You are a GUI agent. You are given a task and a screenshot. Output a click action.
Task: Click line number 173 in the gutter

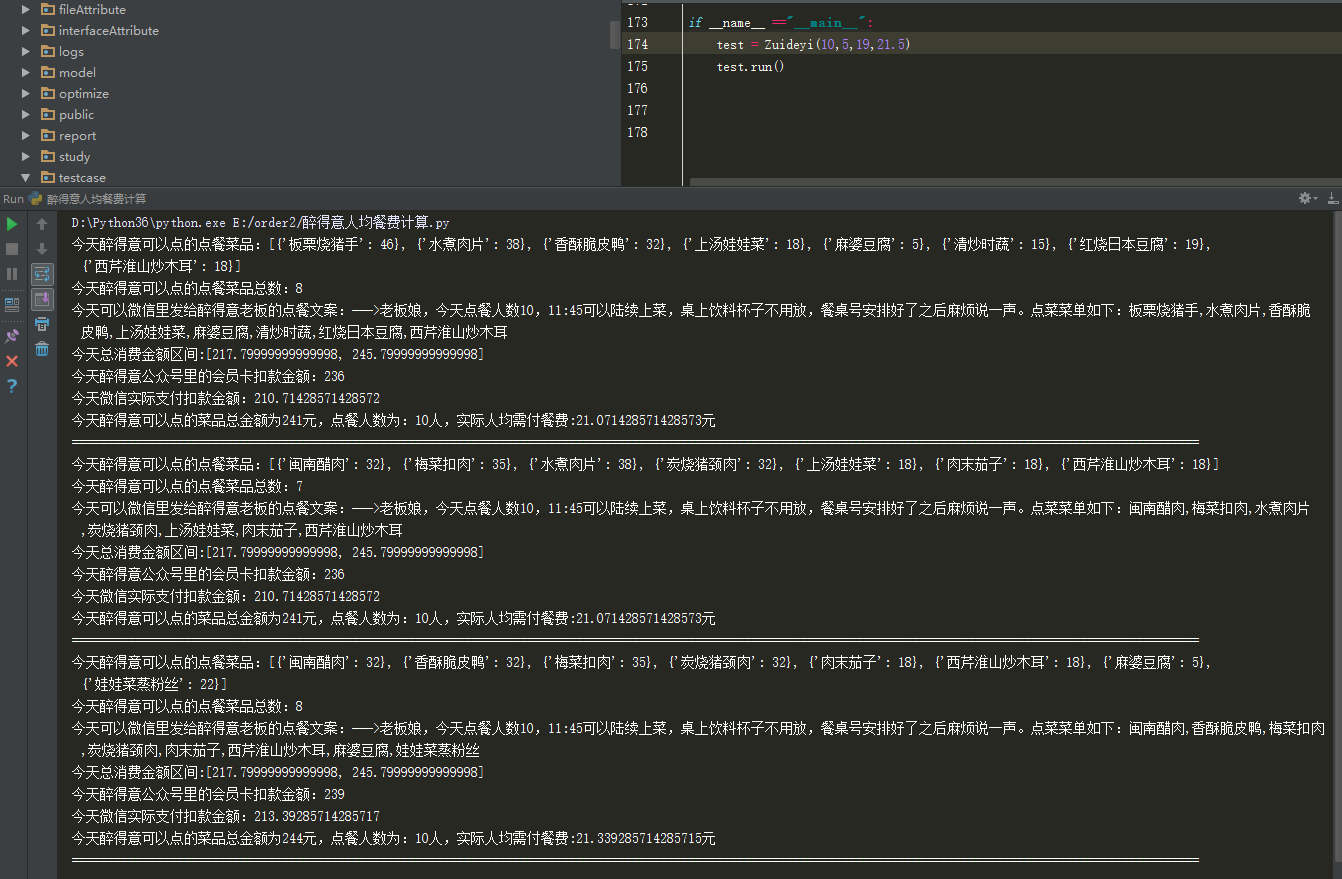[637, 22]
